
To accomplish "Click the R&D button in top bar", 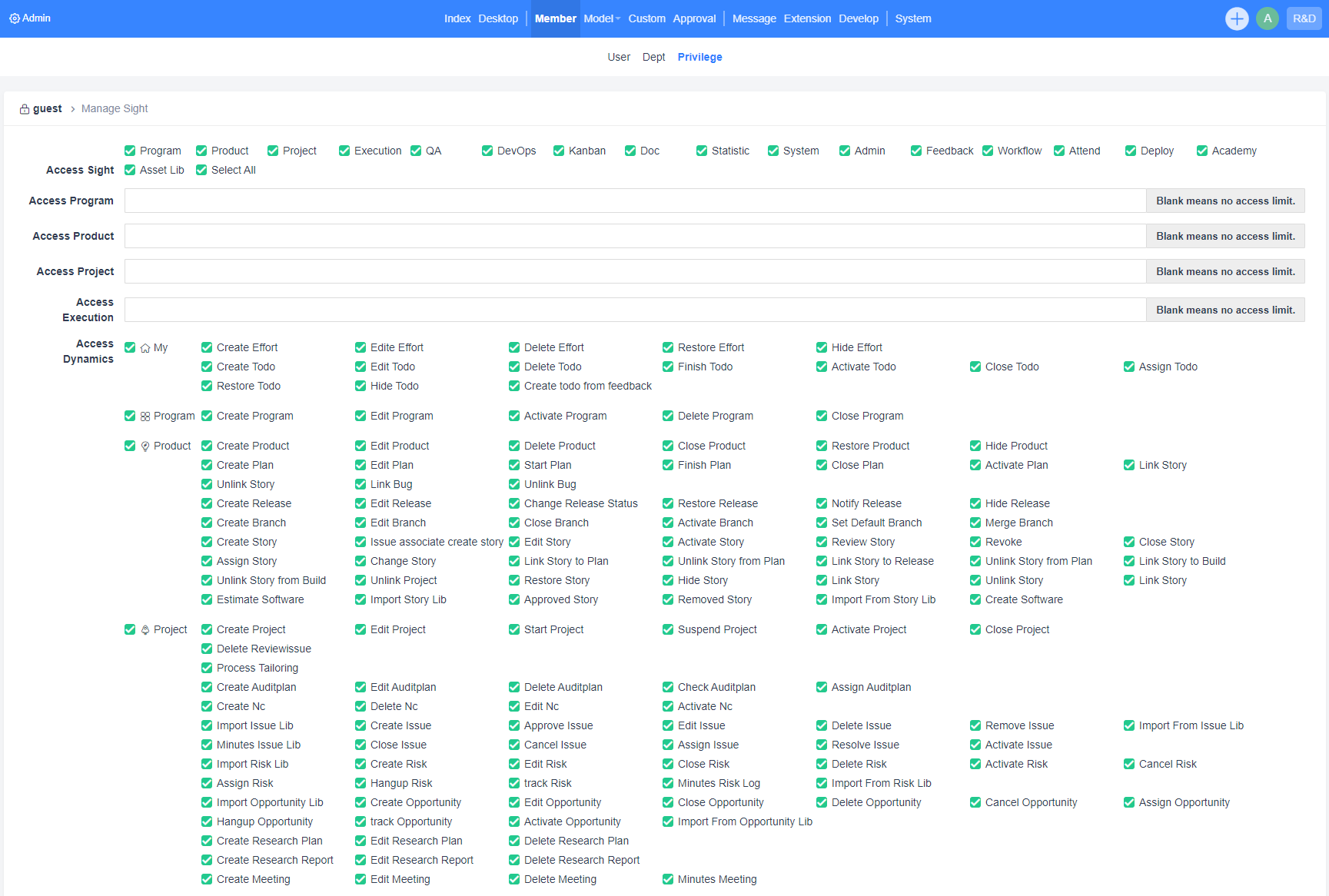I will click(x=1304, y=18).
